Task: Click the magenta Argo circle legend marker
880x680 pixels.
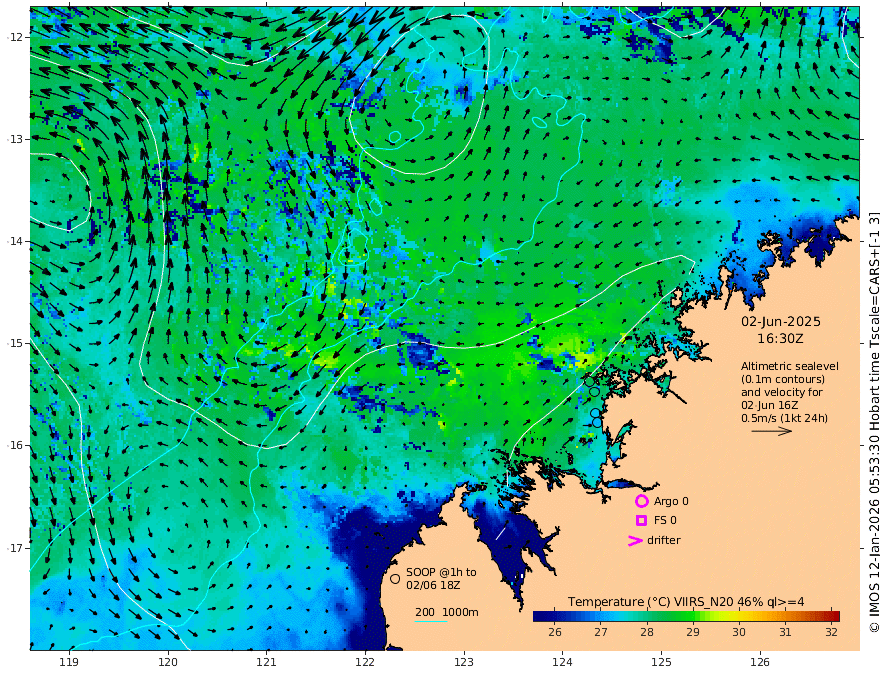Action: point(641,501)
